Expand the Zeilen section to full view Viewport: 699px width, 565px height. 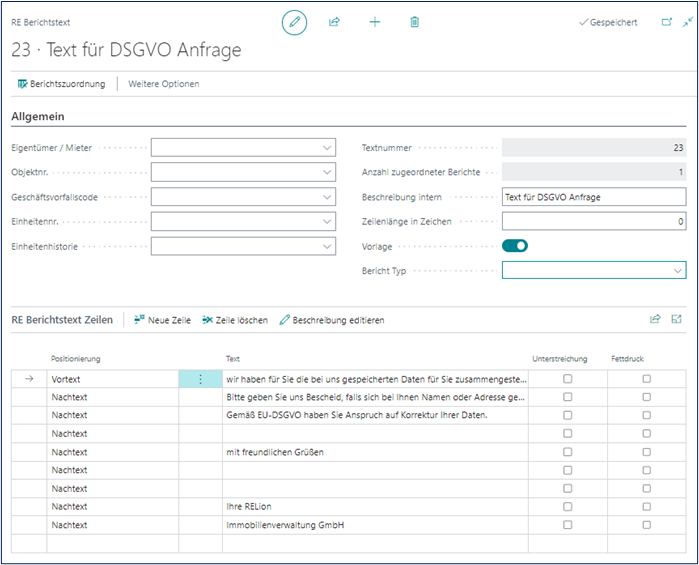677,319
